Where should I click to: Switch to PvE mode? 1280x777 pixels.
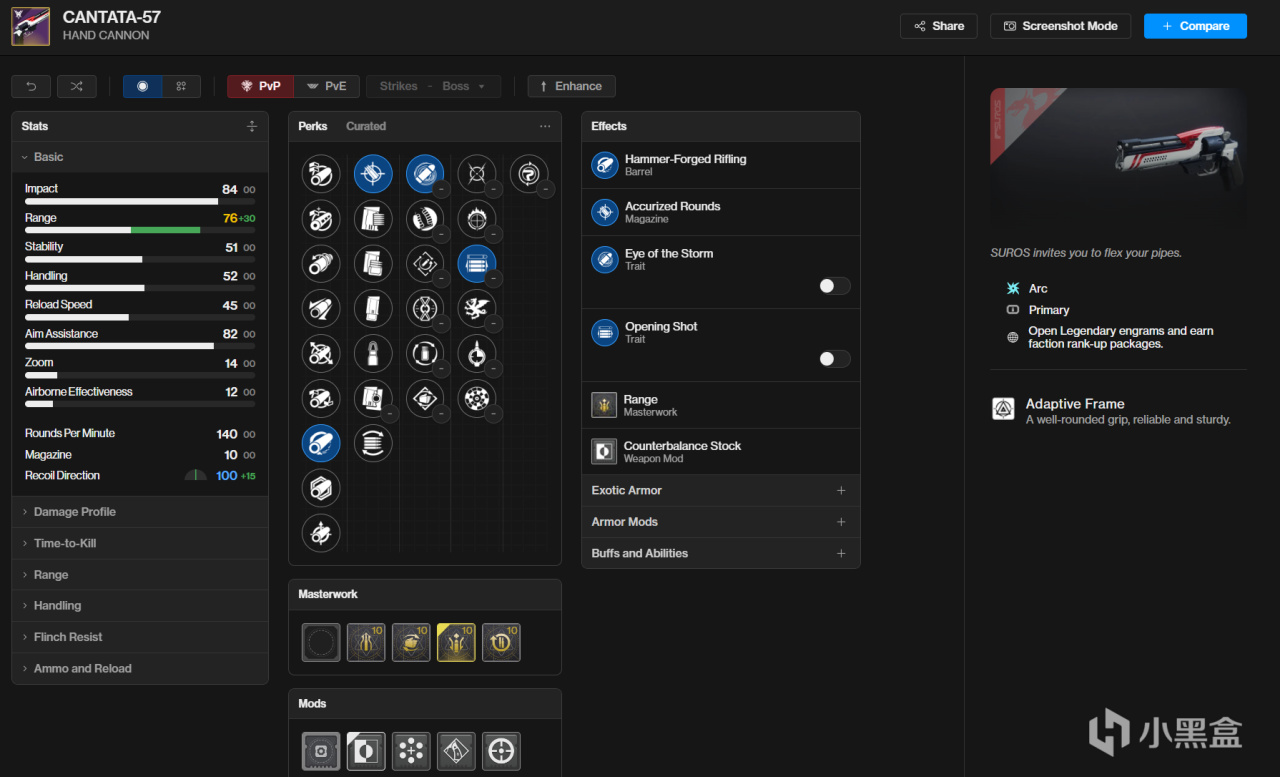click(326, 86)
